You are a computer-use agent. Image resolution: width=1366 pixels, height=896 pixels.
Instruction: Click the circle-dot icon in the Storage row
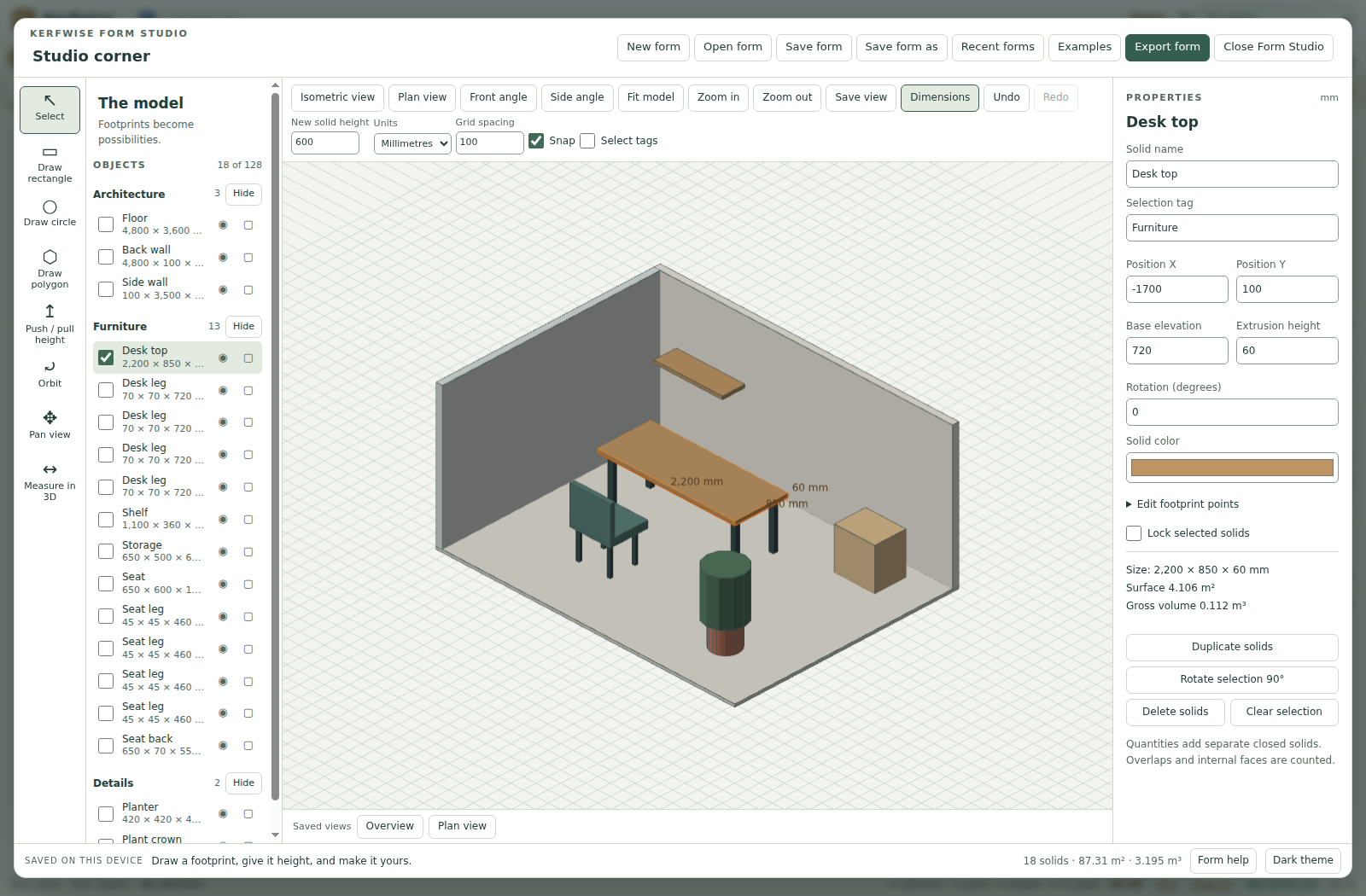[223, 552]
